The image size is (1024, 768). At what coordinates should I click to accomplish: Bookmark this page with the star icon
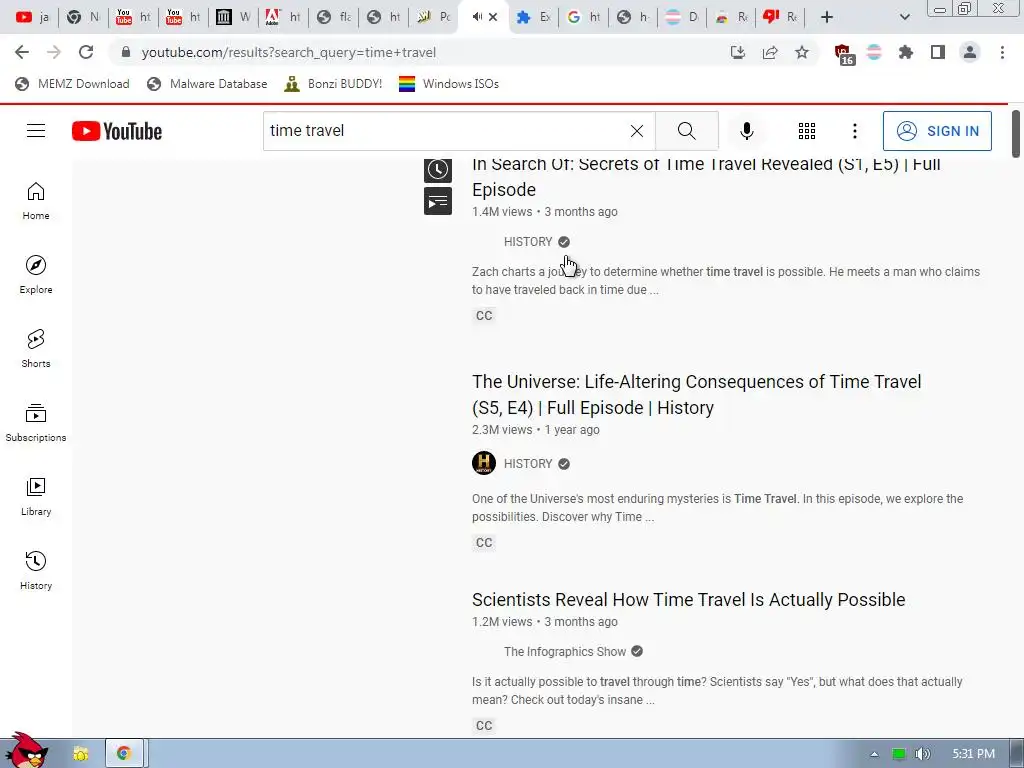click(802, 52)
